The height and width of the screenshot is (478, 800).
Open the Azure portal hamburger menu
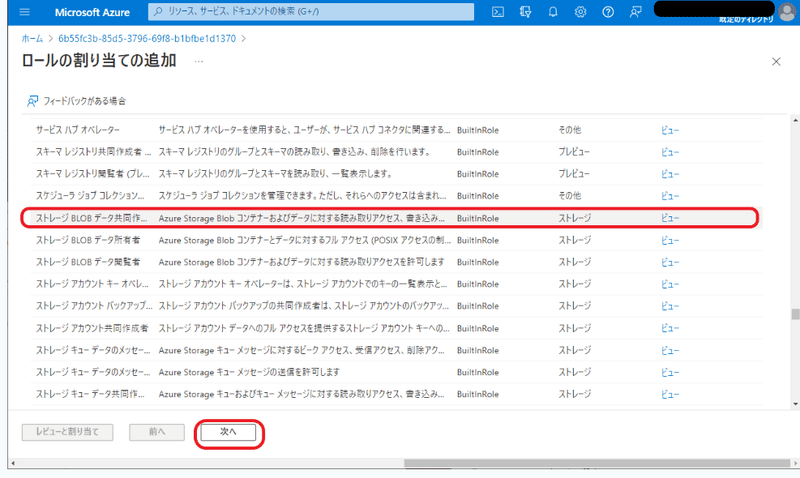(24, 12)
